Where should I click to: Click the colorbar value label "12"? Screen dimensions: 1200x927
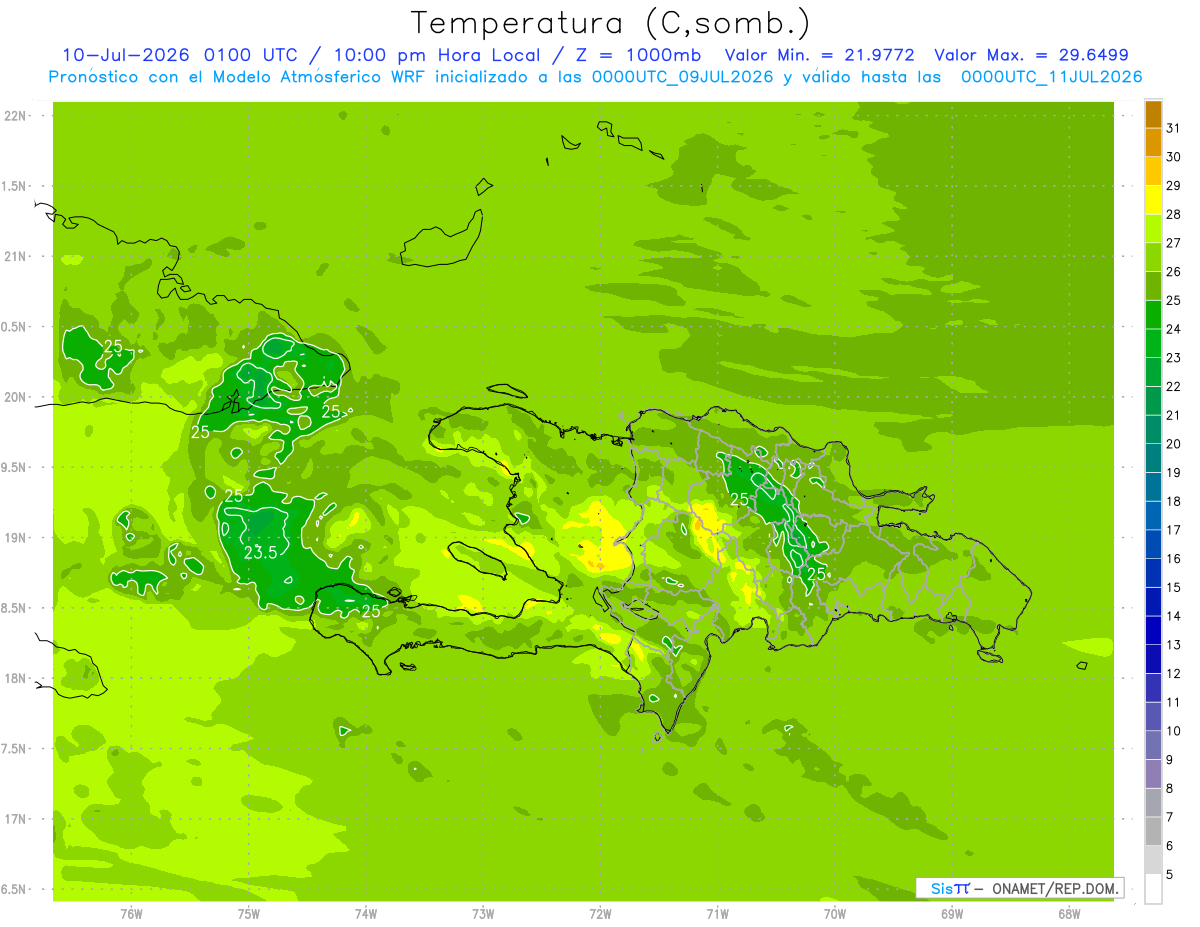(x=1173, y=674)
